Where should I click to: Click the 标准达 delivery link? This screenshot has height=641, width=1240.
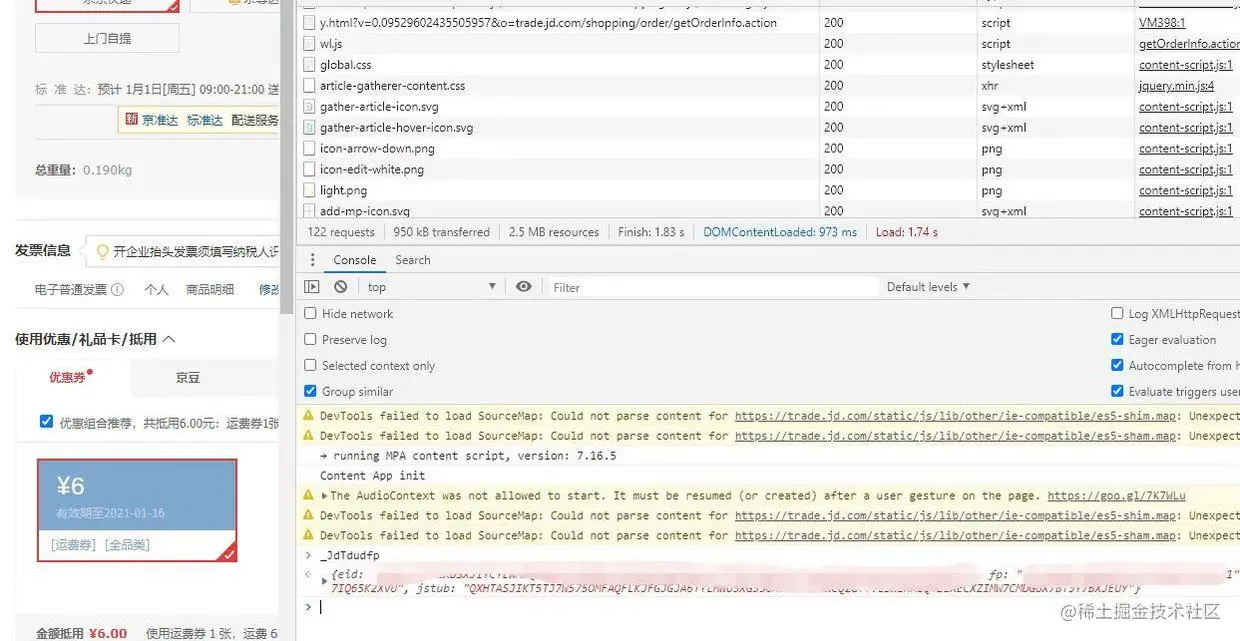205,120
